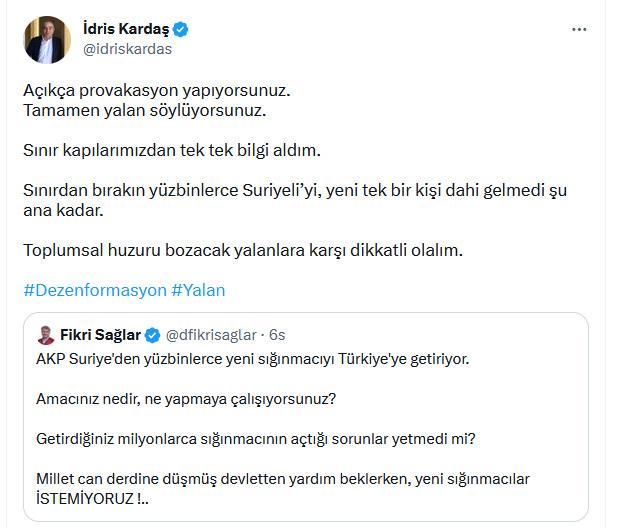The width and height of the screenshot is (630, 528).
Task: Click Fikri Sağlar's small avatar
Action: (45, 334)
